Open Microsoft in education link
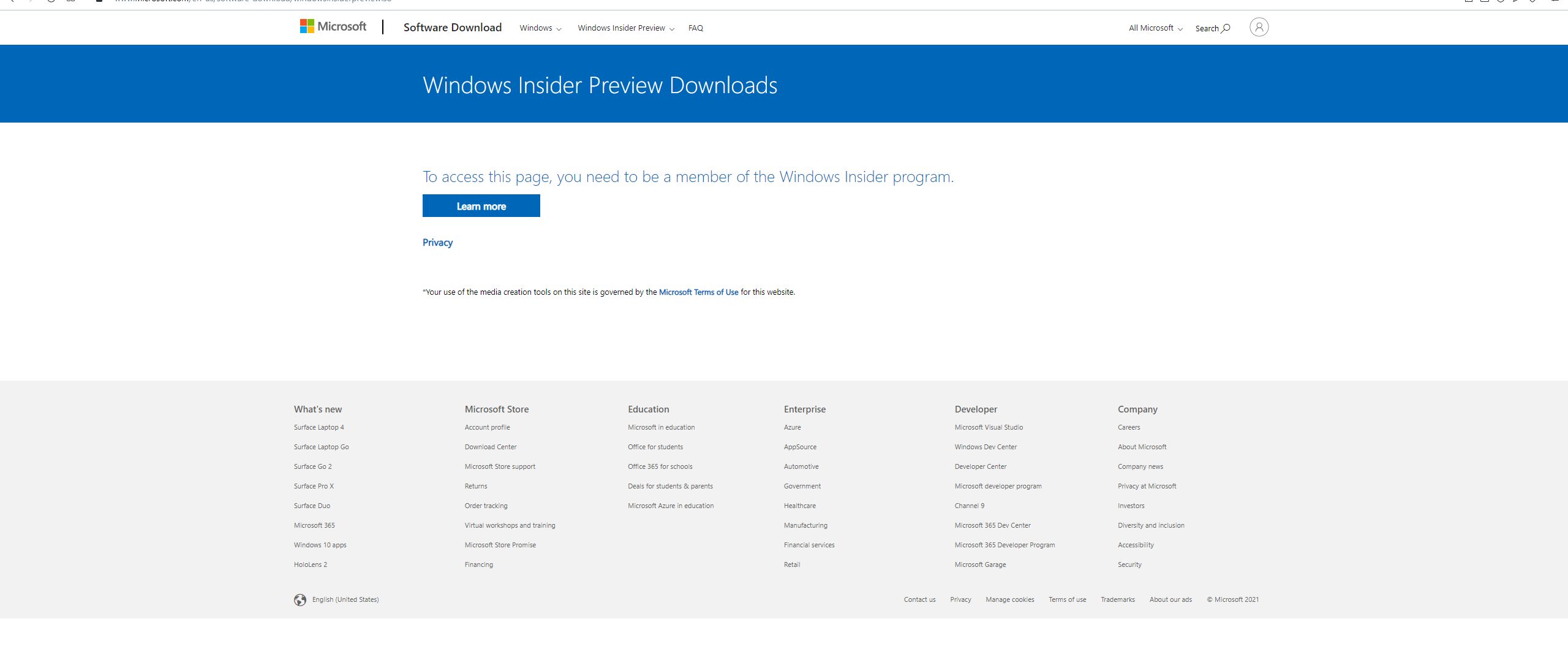 (661, 428)
